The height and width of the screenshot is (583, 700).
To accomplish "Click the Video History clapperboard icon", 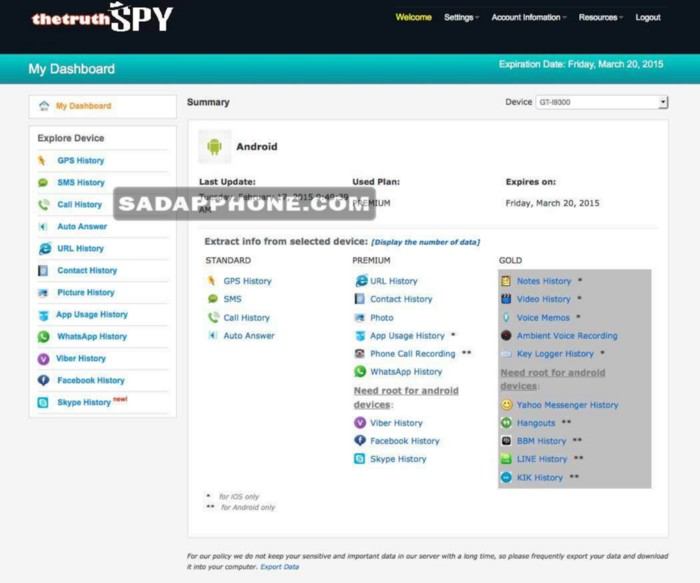I will [506, 299].
